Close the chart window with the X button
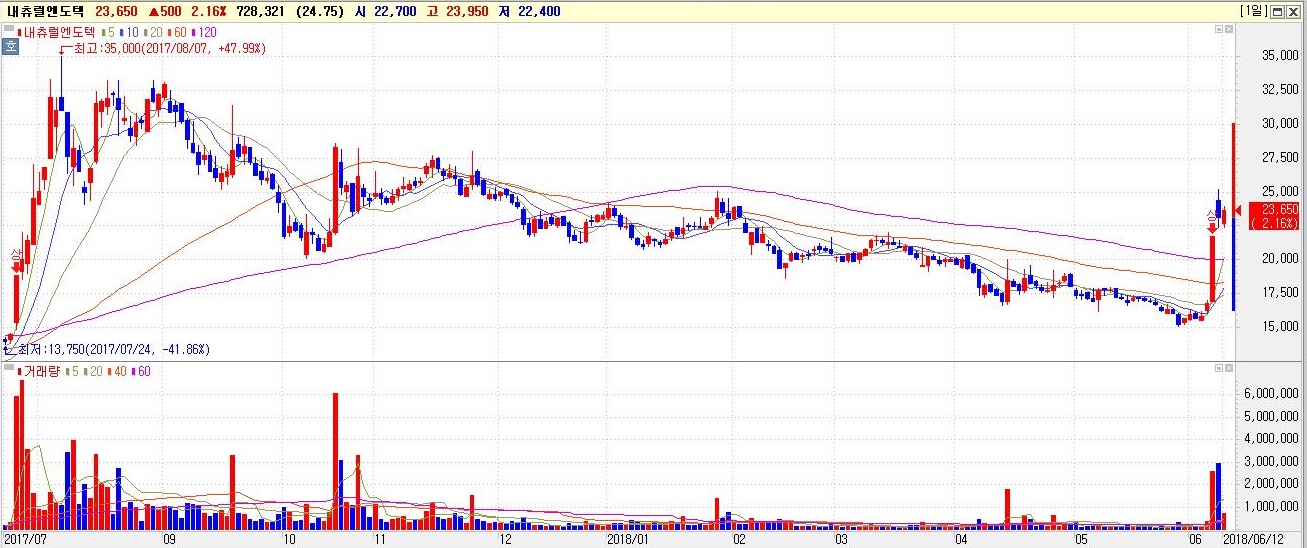 click(x=1295, y=11)
